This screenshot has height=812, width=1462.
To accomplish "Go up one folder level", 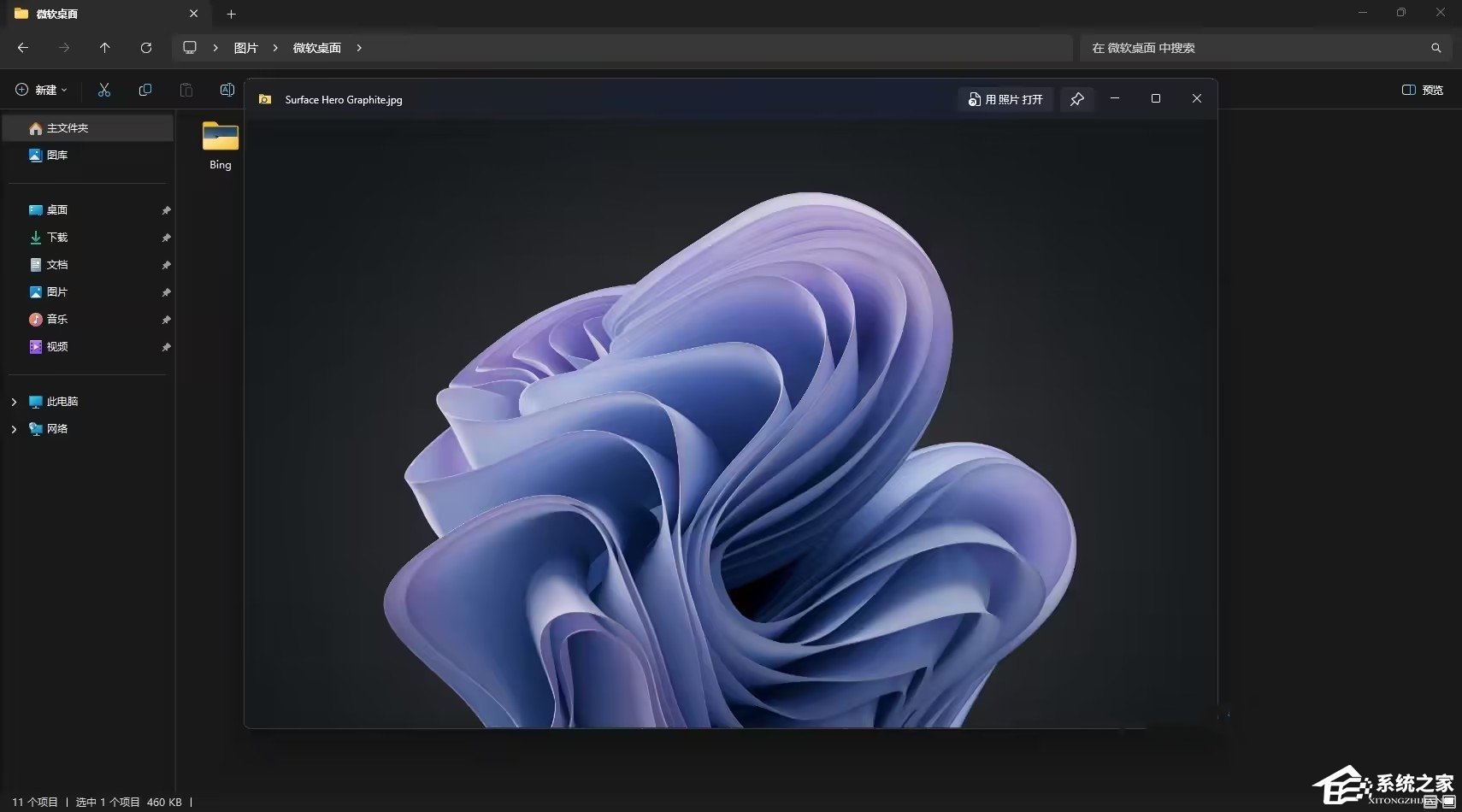I will click(105, 48).
